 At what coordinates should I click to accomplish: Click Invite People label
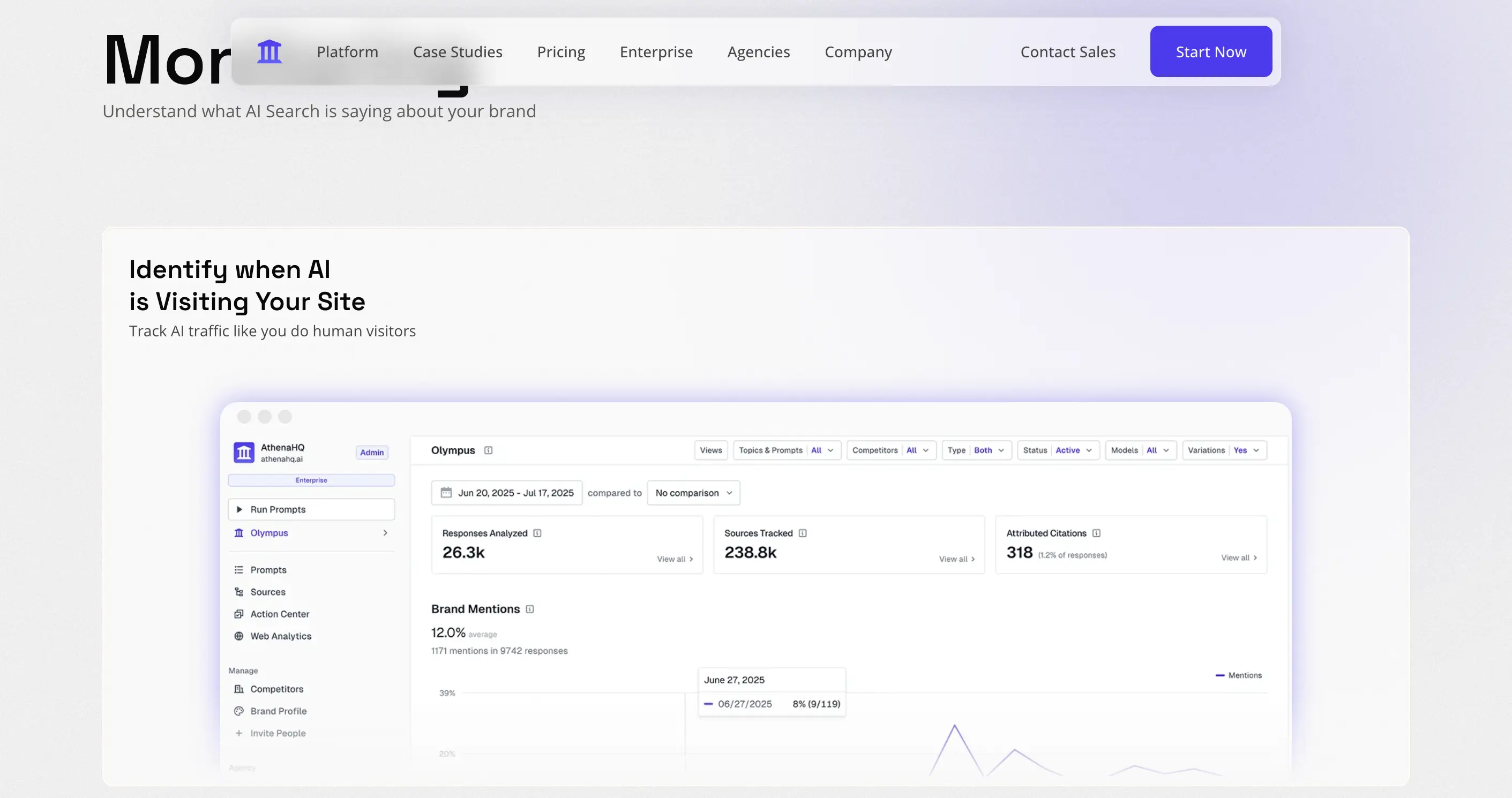coord(278,733)
